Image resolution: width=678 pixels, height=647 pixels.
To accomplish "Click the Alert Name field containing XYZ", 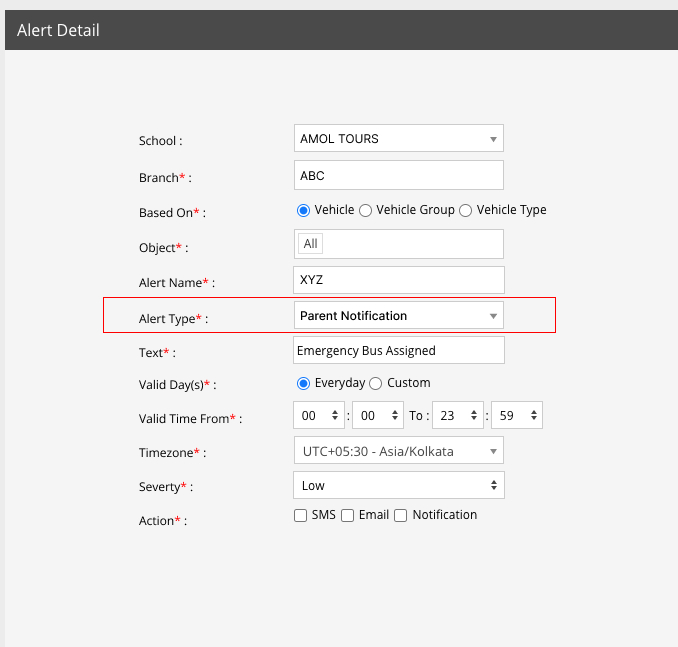I will [398, 280].
